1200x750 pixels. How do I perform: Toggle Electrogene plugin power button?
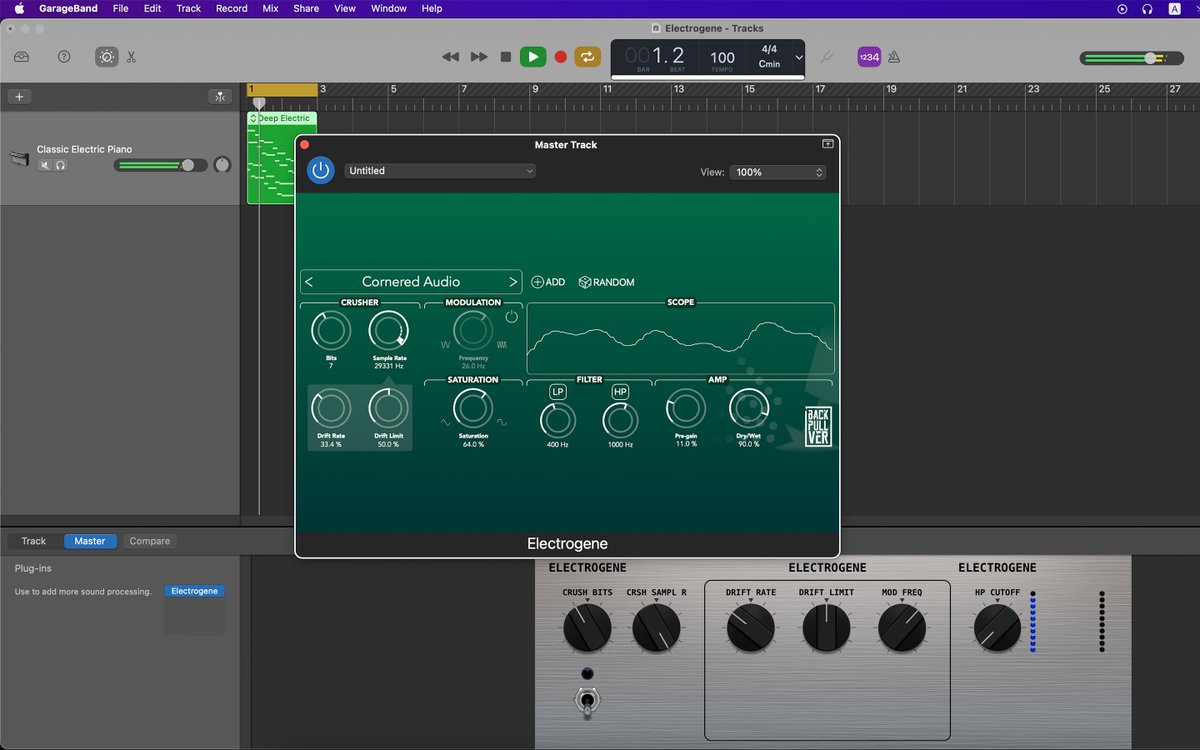point(320,170)
